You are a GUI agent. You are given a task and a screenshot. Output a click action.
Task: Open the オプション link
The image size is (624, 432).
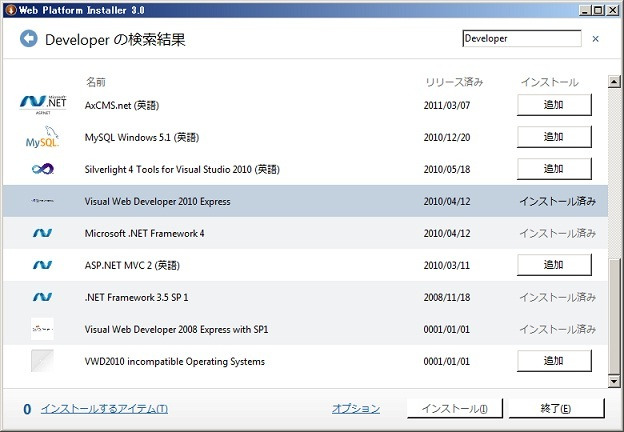[x=356, y=409]
